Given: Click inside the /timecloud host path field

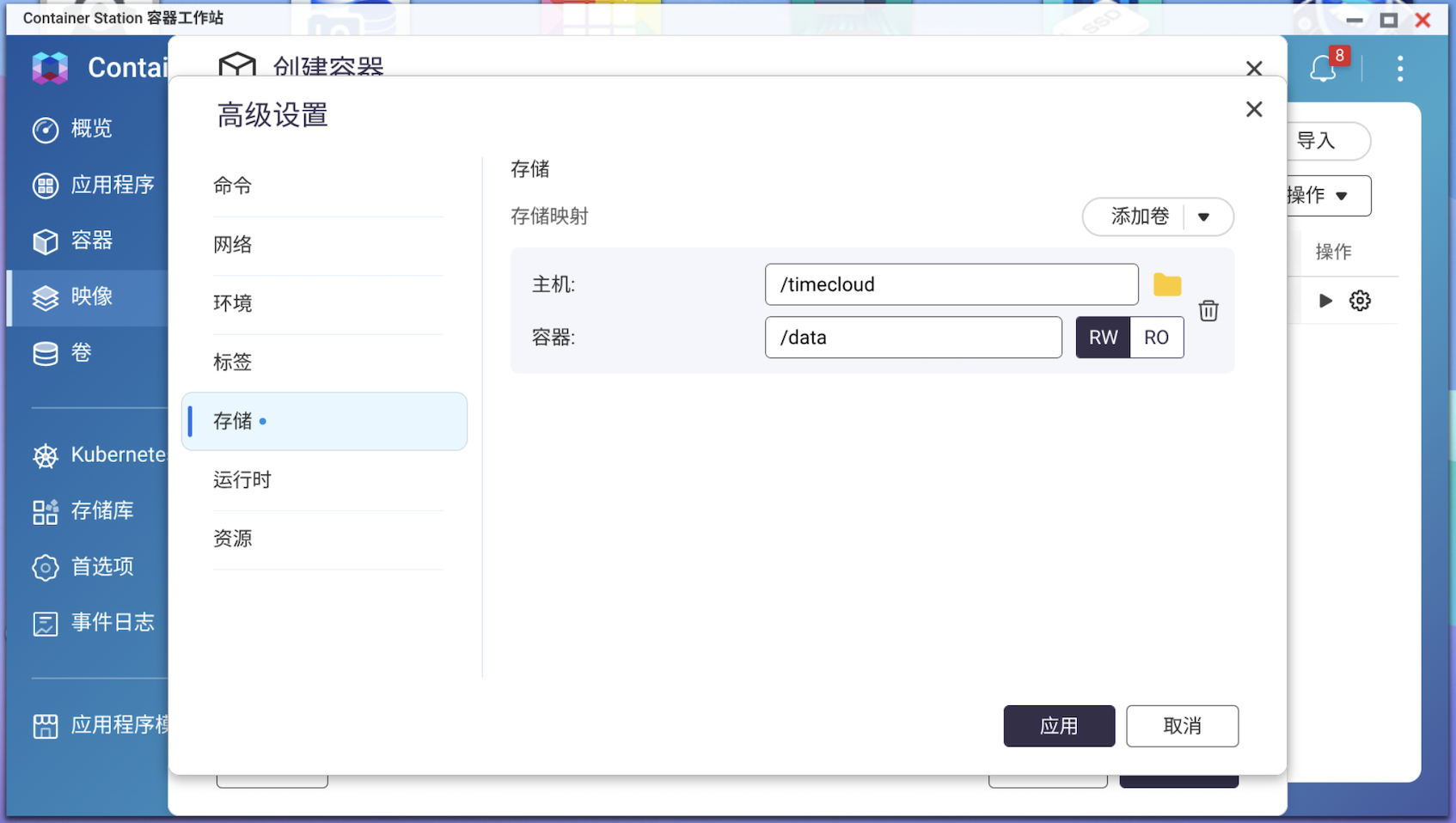Looking at the screenshot, I should [x=951, y=284].
